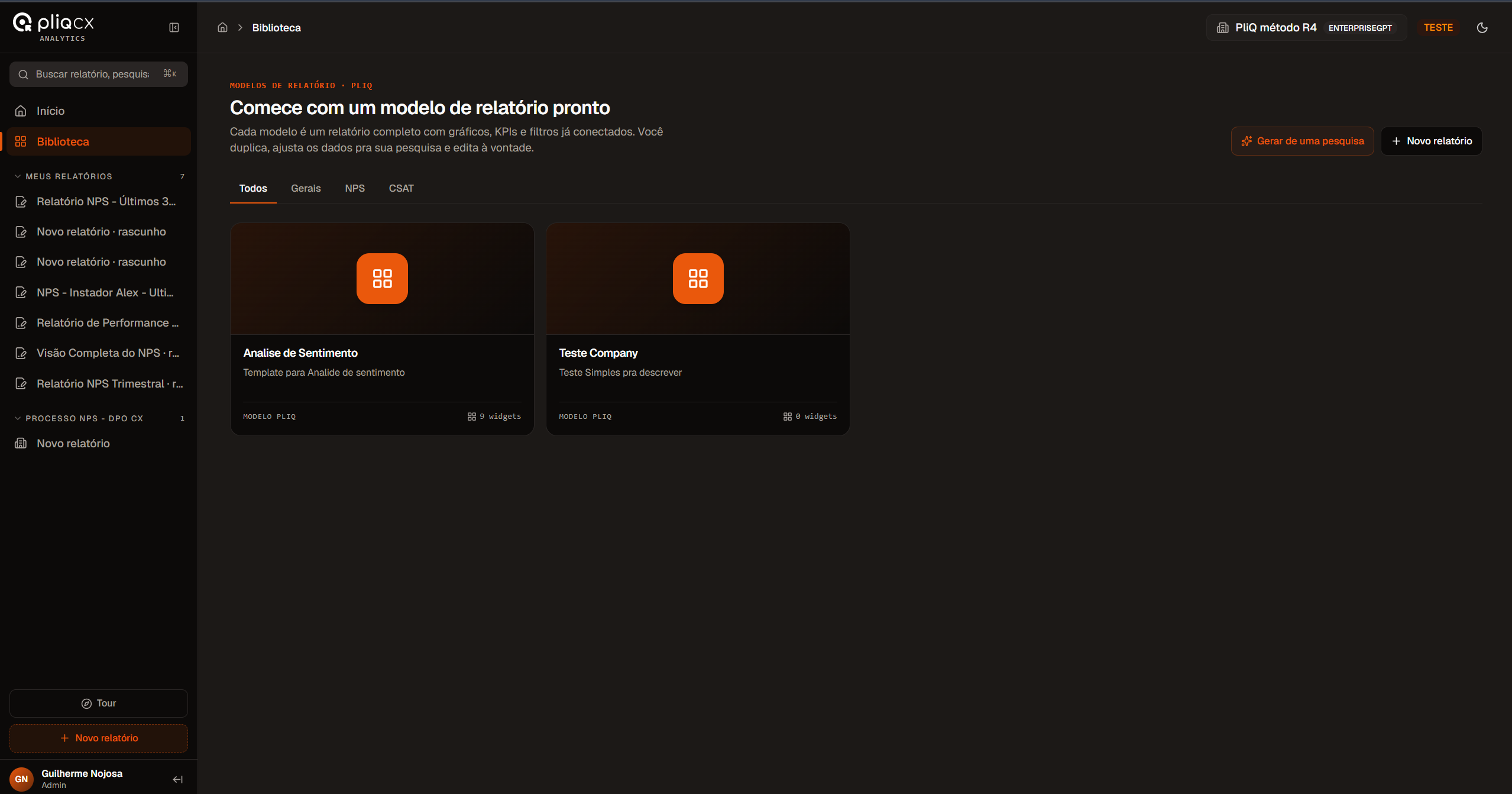Click icon beside Relatório NPS Trimestral

[x=21, y=383]
